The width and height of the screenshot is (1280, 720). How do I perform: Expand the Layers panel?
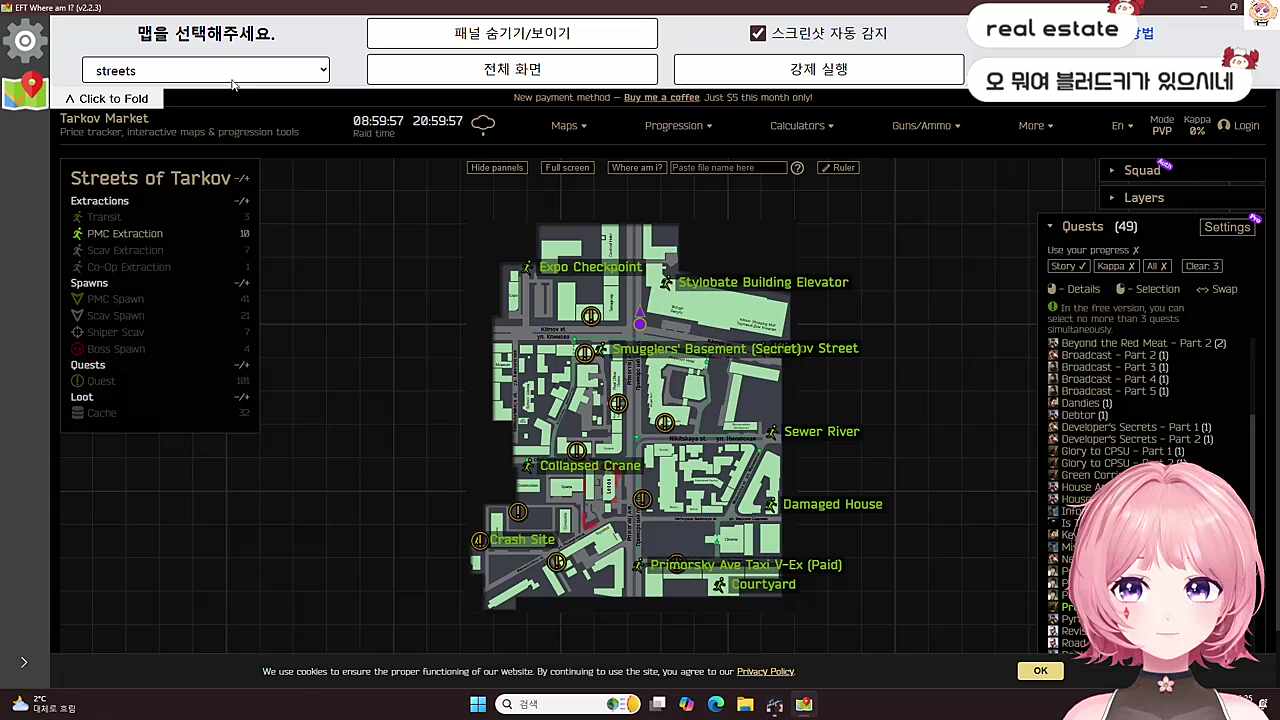1182,198
